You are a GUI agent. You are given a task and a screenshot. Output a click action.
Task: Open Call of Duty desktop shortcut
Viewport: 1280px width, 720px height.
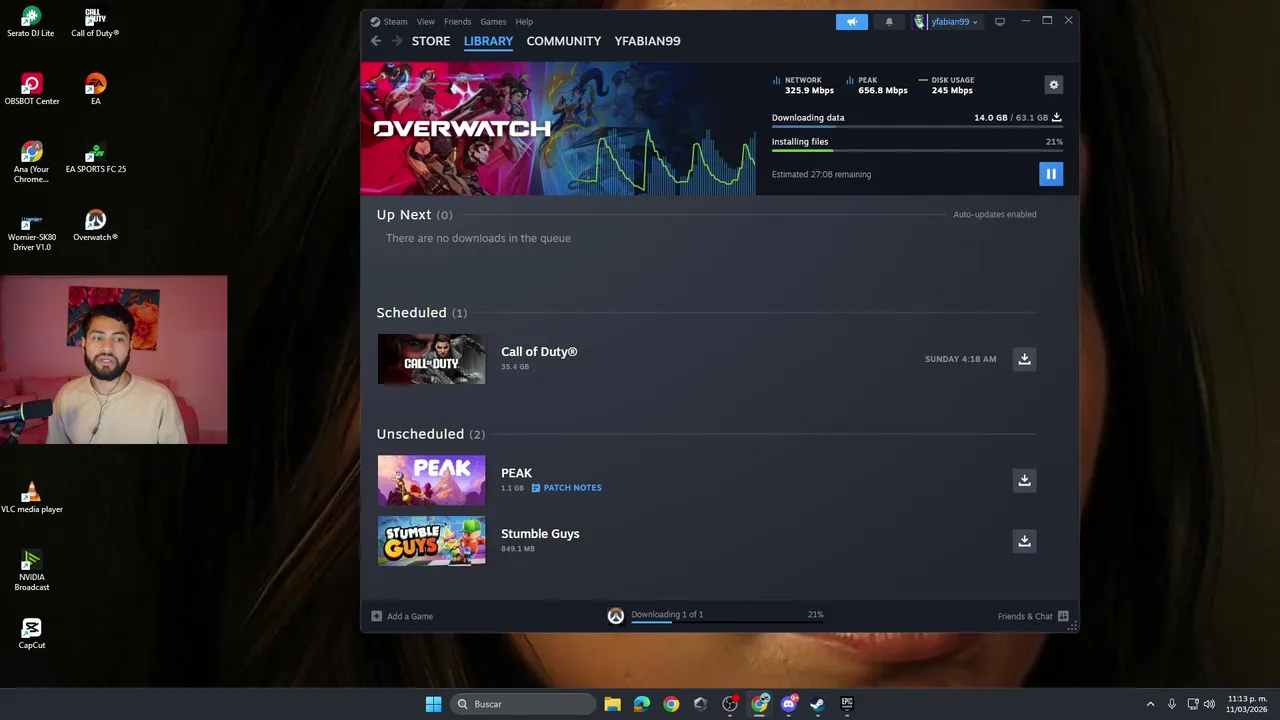click(x=95, y=22)
